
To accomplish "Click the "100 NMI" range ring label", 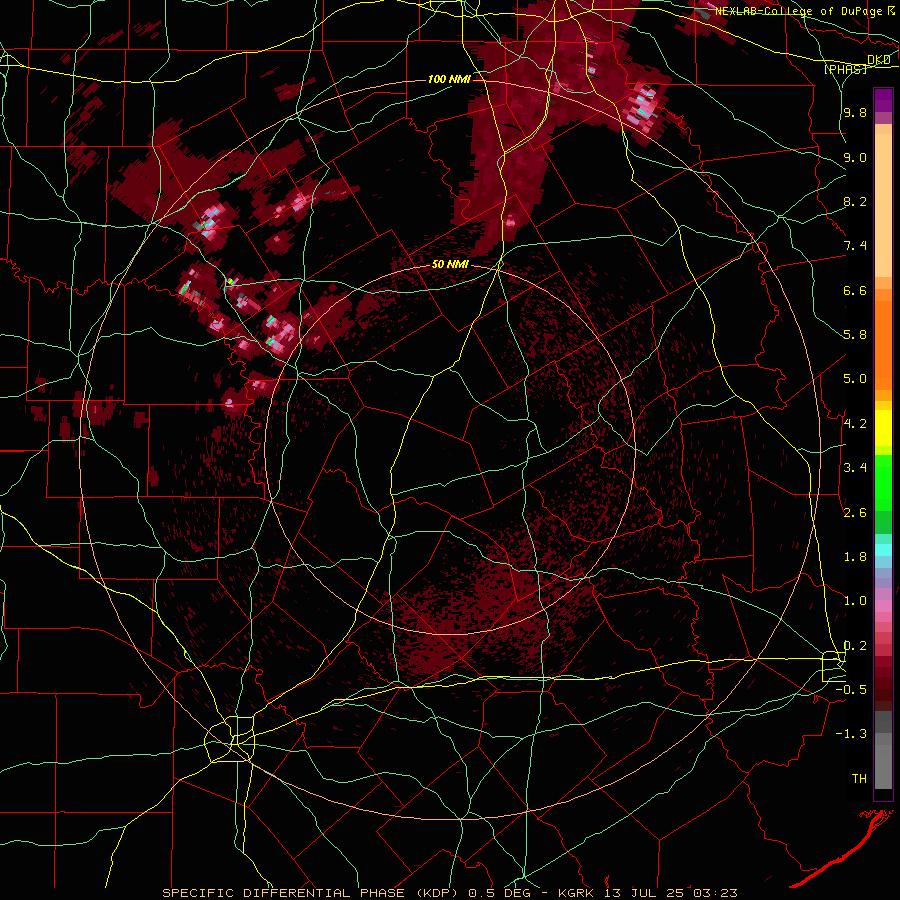I will pyautogui.click(x=449, y=79).
